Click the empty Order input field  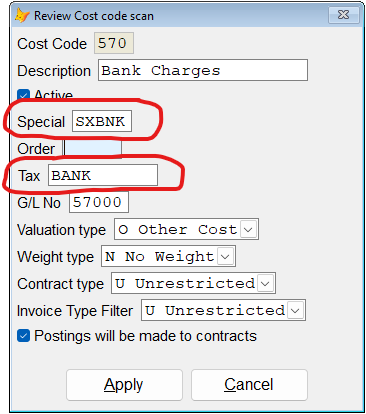pyautogui.click(x=93, y=148)
